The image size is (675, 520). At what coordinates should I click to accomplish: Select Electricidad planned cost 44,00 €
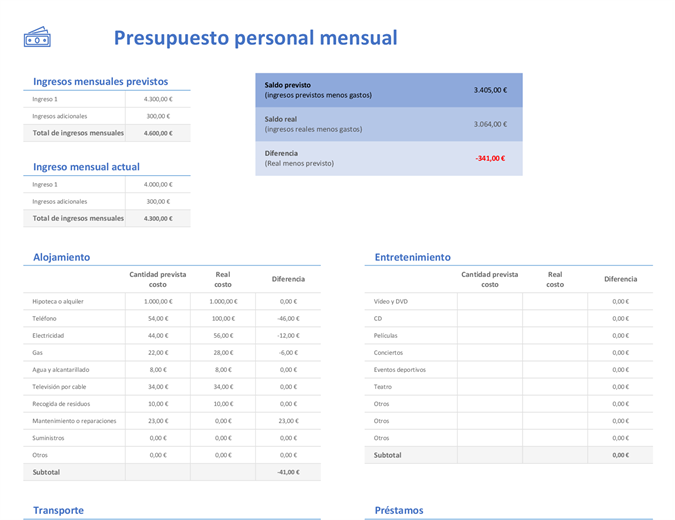[x=158, y=335]
